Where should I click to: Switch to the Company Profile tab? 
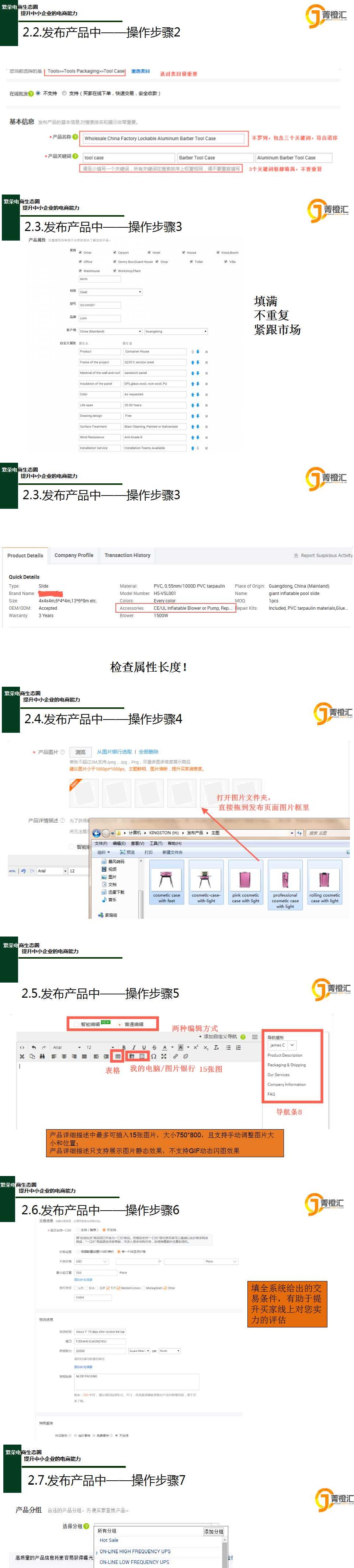(74, 555)
